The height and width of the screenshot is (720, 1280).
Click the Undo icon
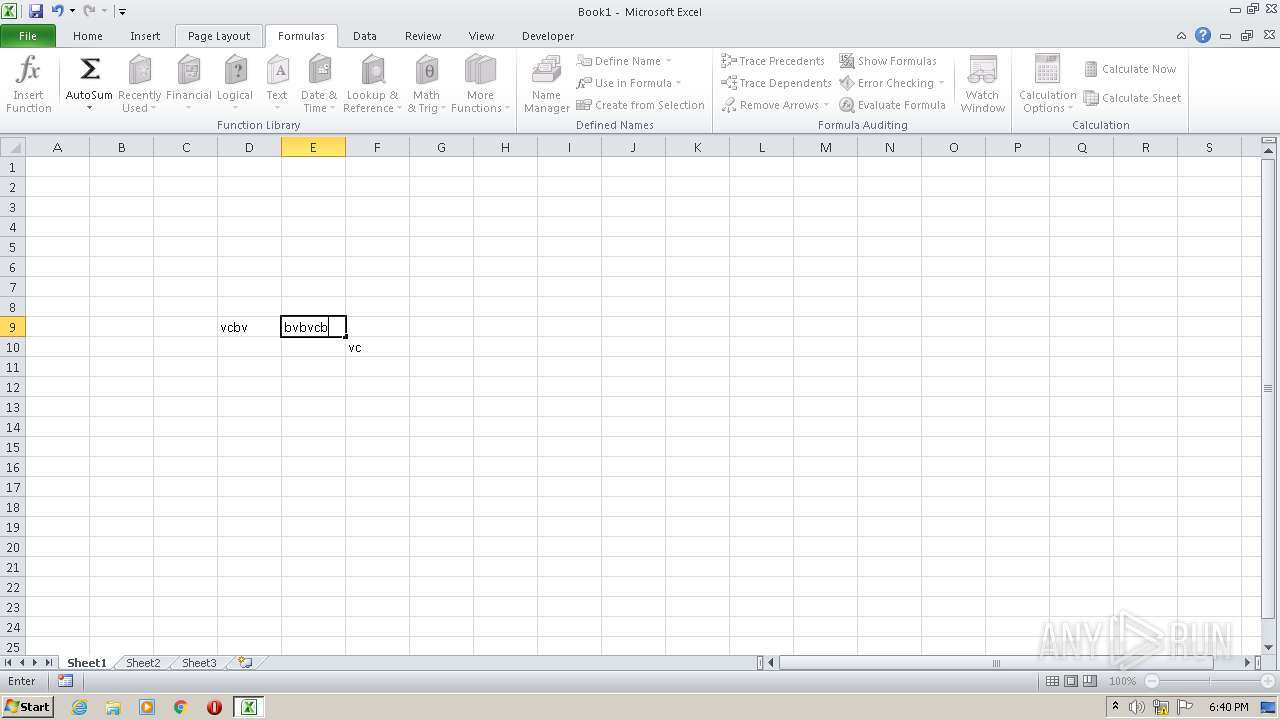58,11
